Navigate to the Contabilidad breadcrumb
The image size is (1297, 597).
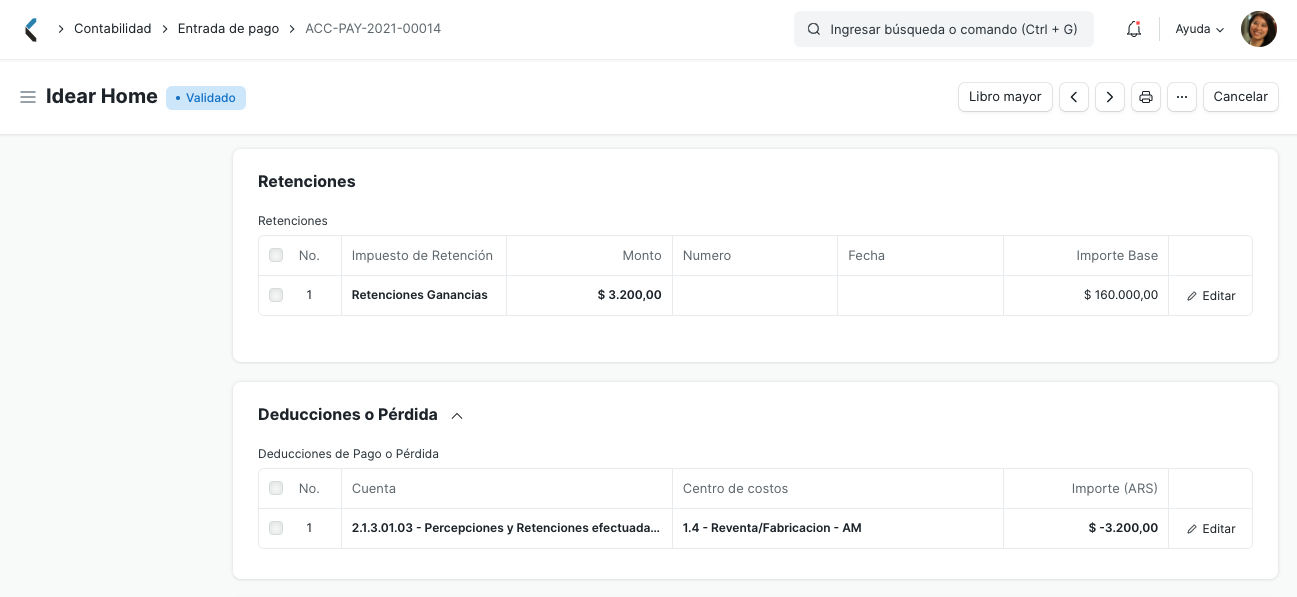click(112, 29)
